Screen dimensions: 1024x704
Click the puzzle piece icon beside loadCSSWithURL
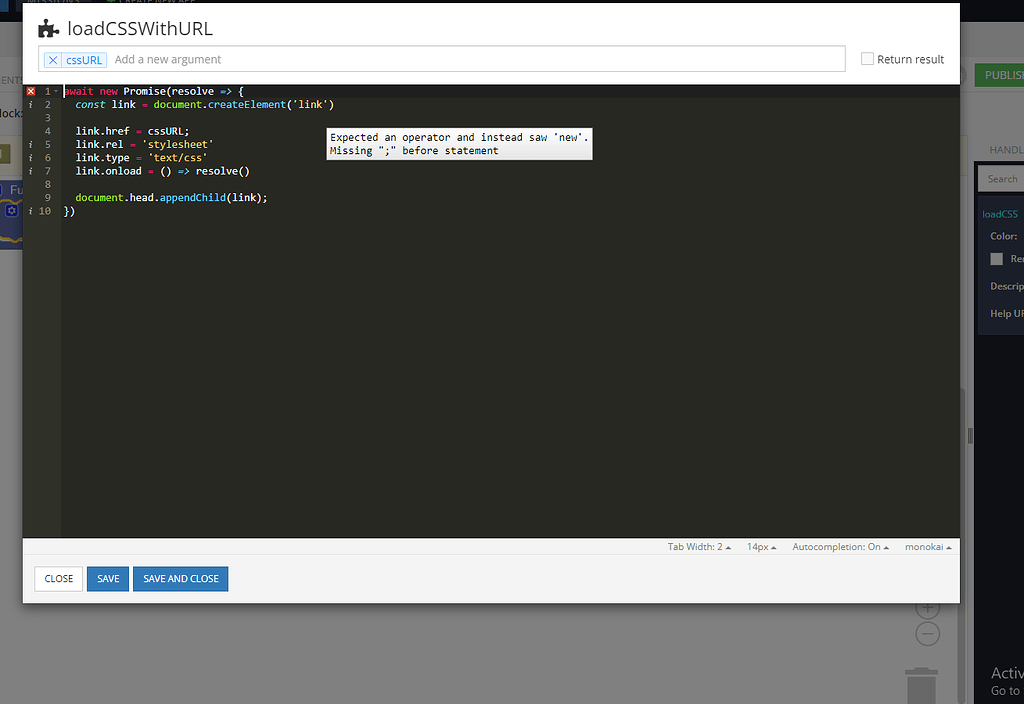click(x=48, y=28)
